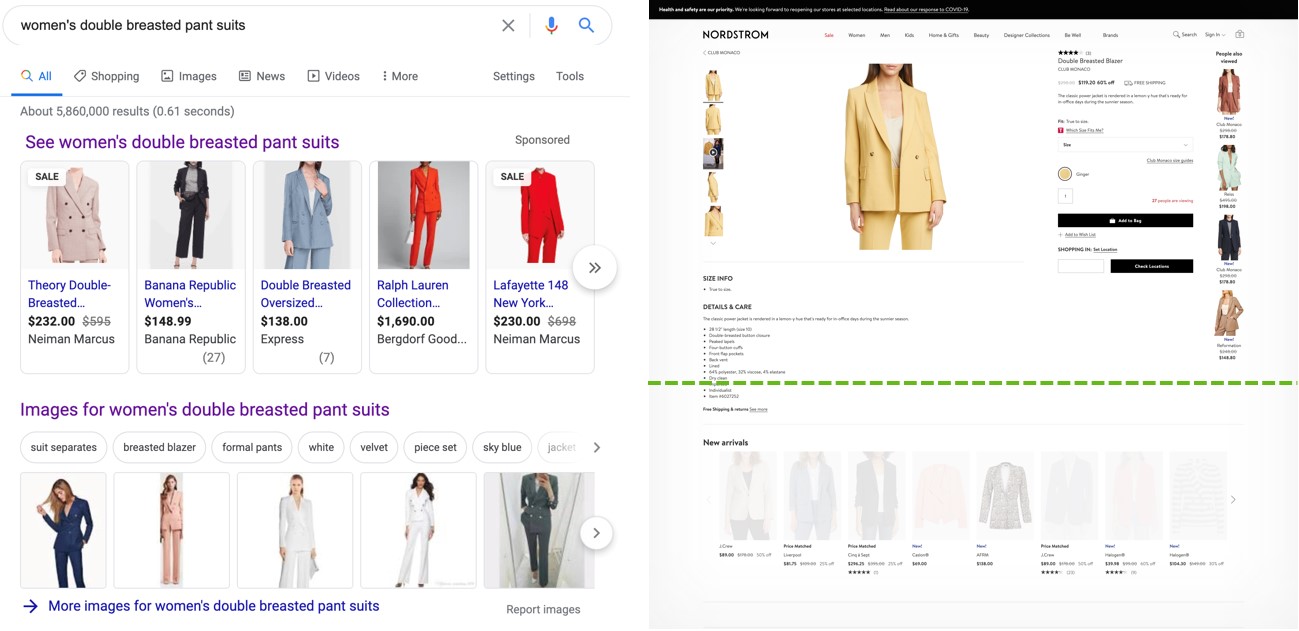Open Nordstrom Brands menu

[x=1110, y=35]
